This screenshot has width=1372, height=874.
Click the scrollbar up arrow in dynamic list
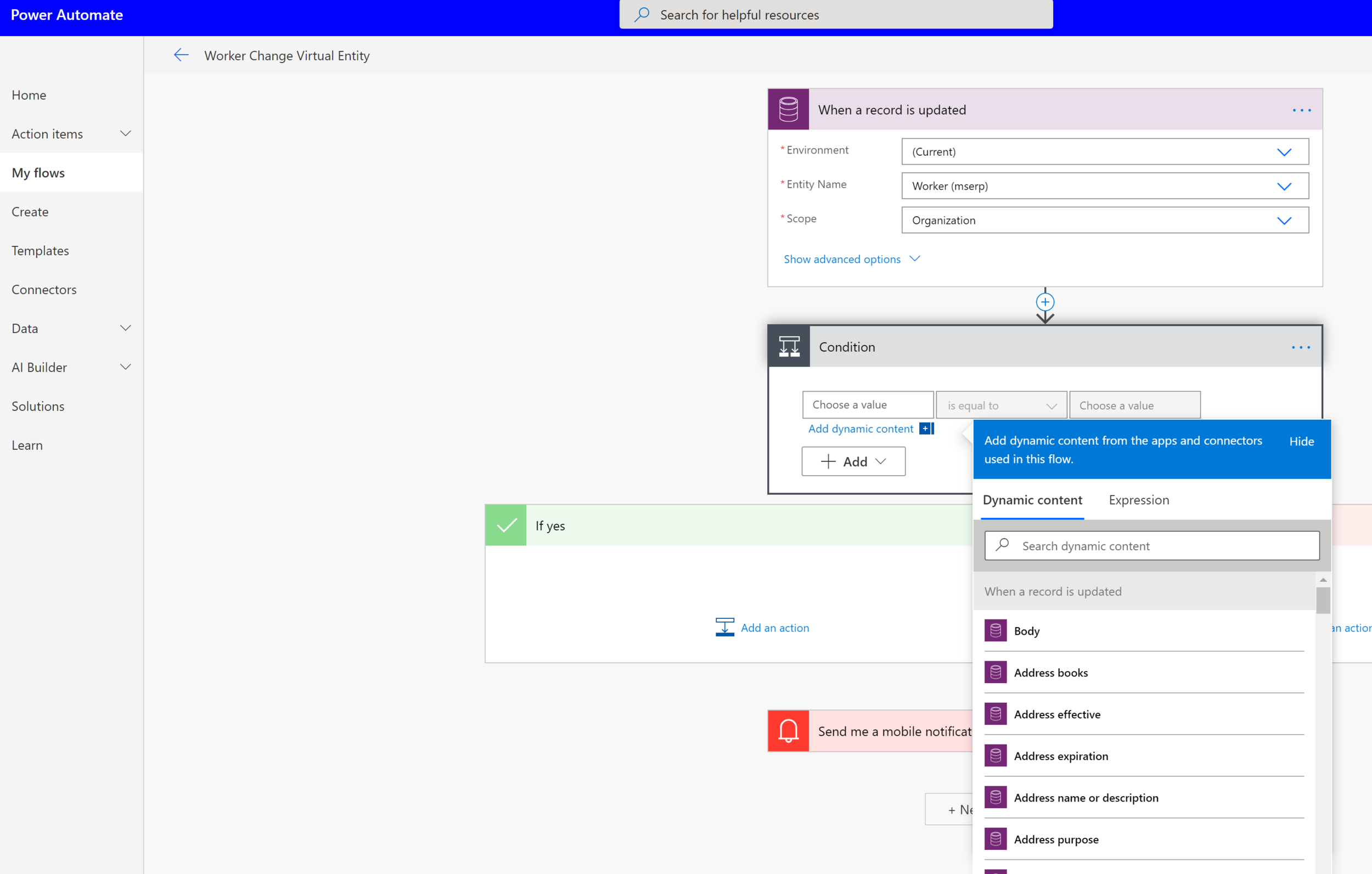pos(1323,579)
